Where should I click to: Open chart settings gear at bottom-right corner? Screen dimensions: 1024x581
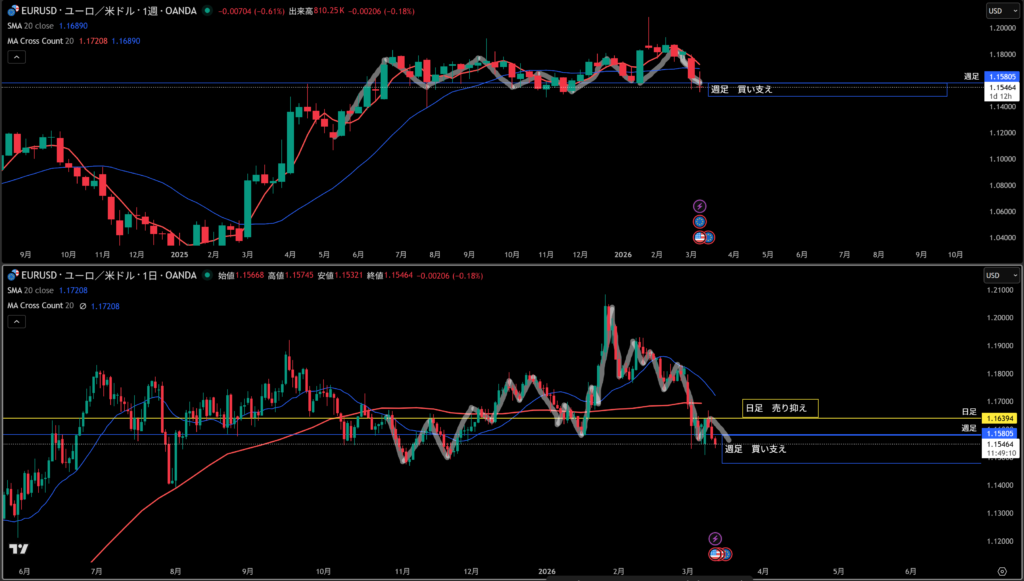pyautogui.click(x=1001, y=570)
